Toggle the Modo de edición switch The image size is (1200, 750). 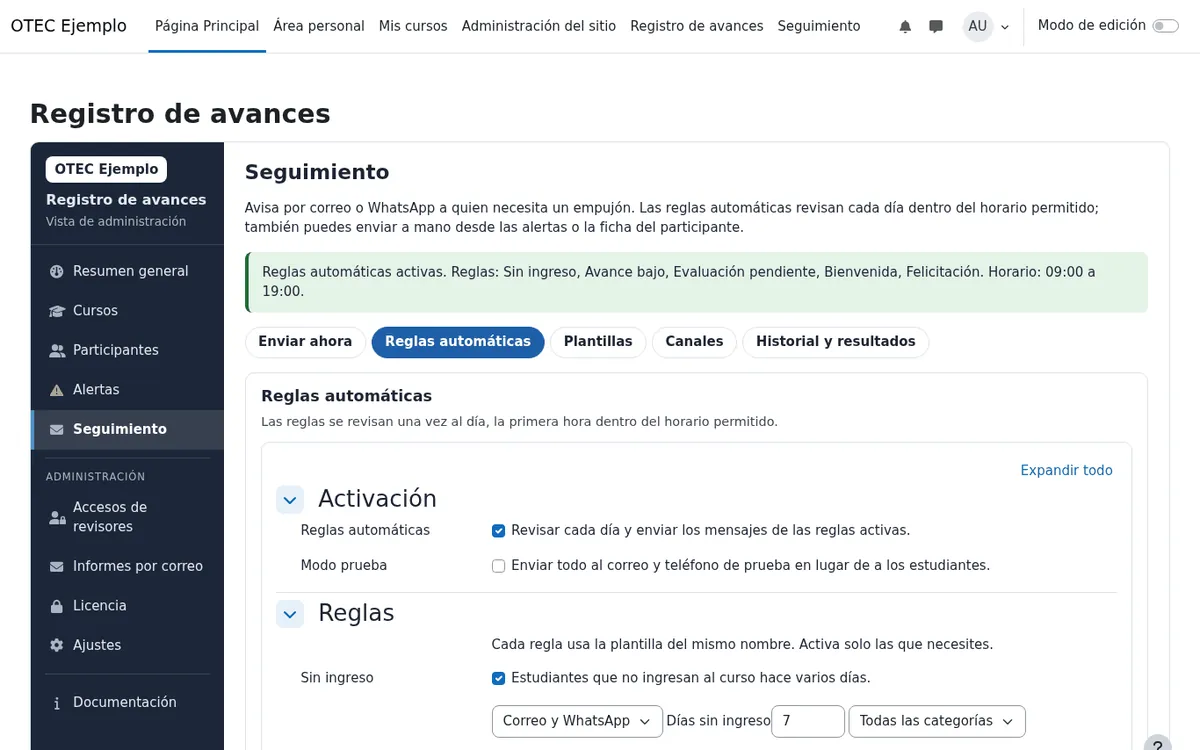point(1165,26)
